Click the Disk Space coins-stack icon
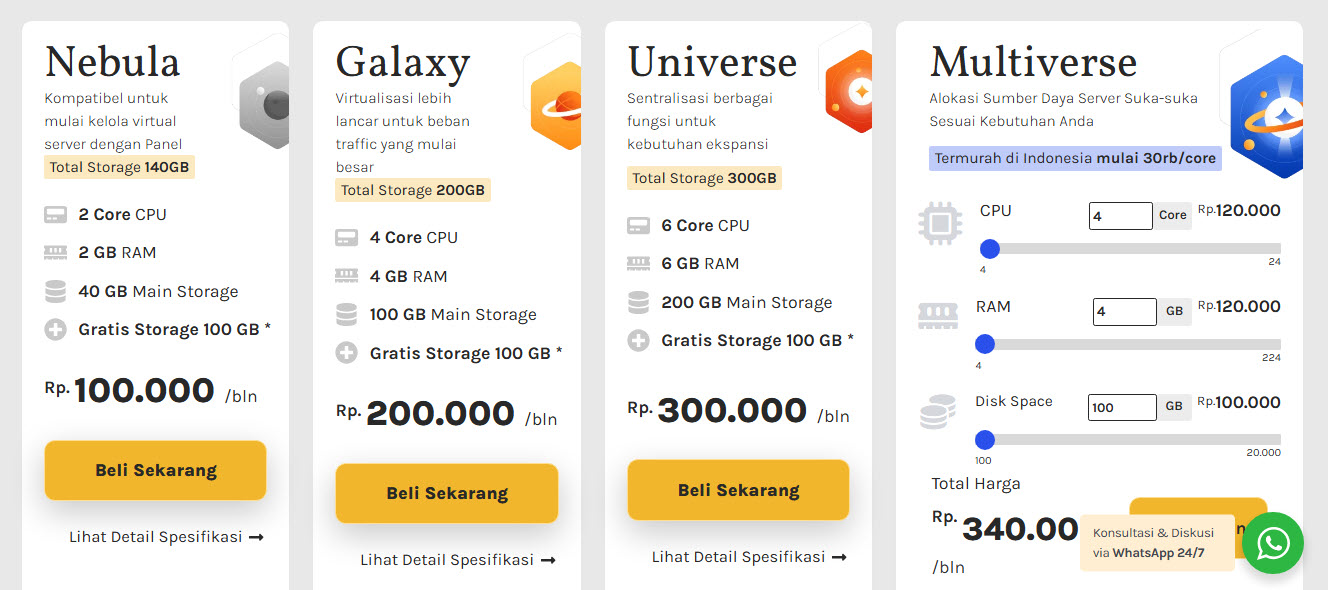1328x590 pixels. (937, 412)
